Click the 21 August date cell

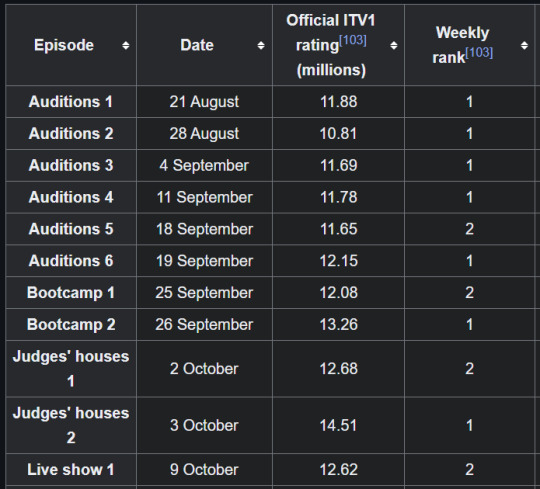(204, 102)
